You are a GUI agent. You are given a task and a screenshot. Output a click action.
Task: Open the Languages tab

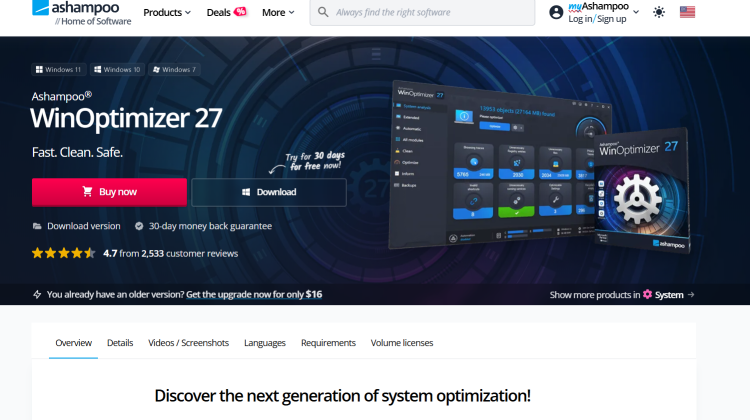click(265, 343)
